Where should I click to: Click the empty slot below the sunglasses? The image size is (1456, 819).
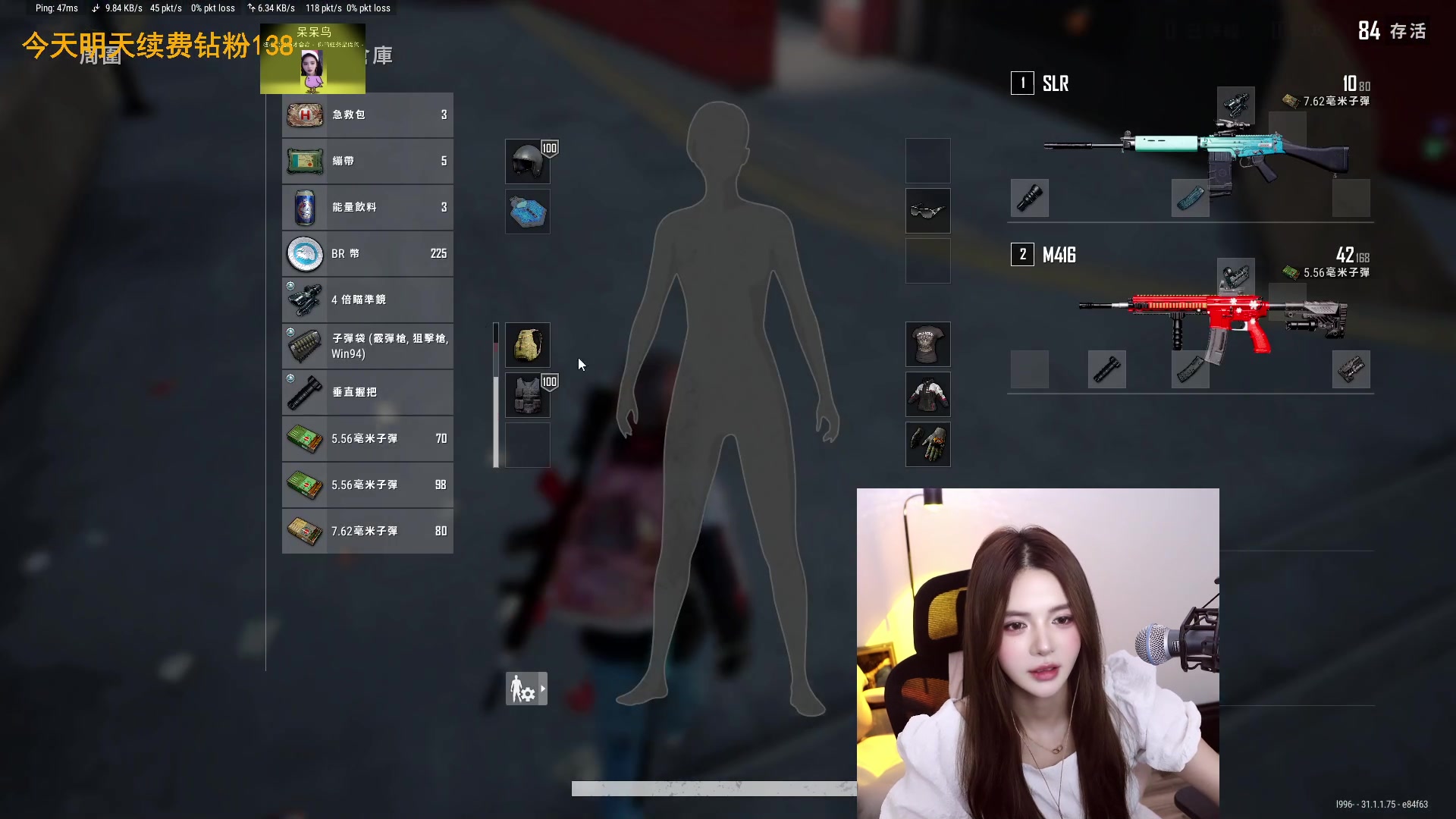(x=928, y=261)
